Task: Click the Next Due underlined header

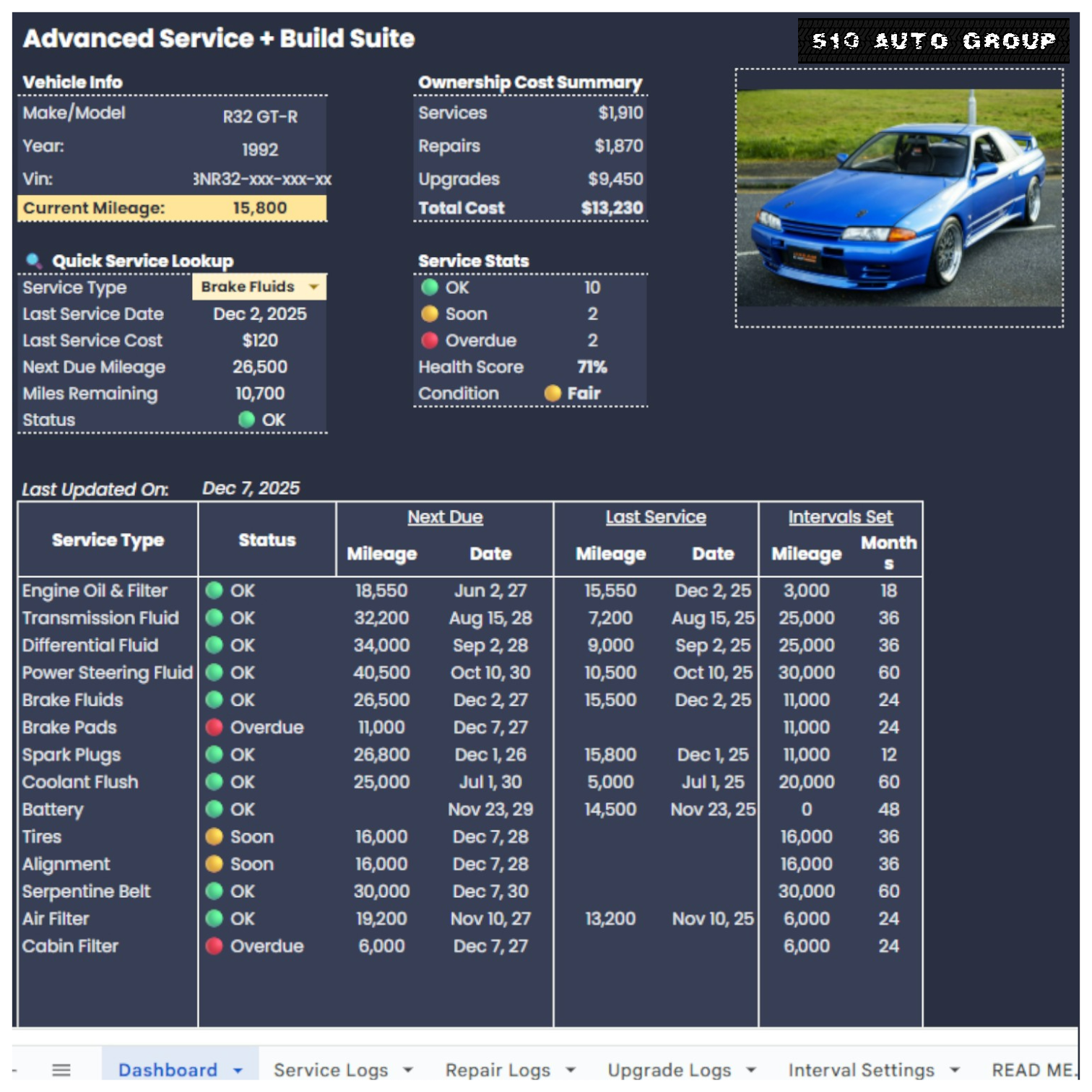Action: (x=445, y=517)
